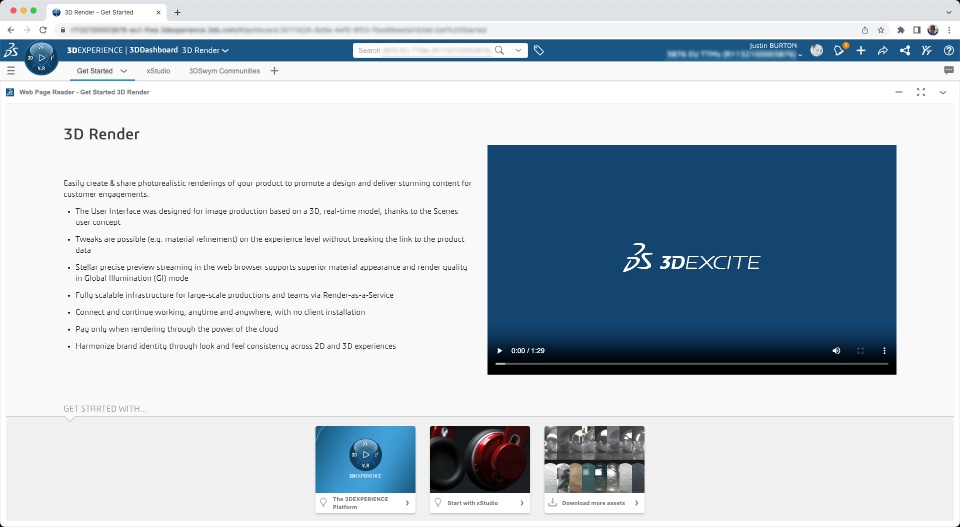960x527 pixels.
Task: Open Download more assets link
Action: click(594, 503)
